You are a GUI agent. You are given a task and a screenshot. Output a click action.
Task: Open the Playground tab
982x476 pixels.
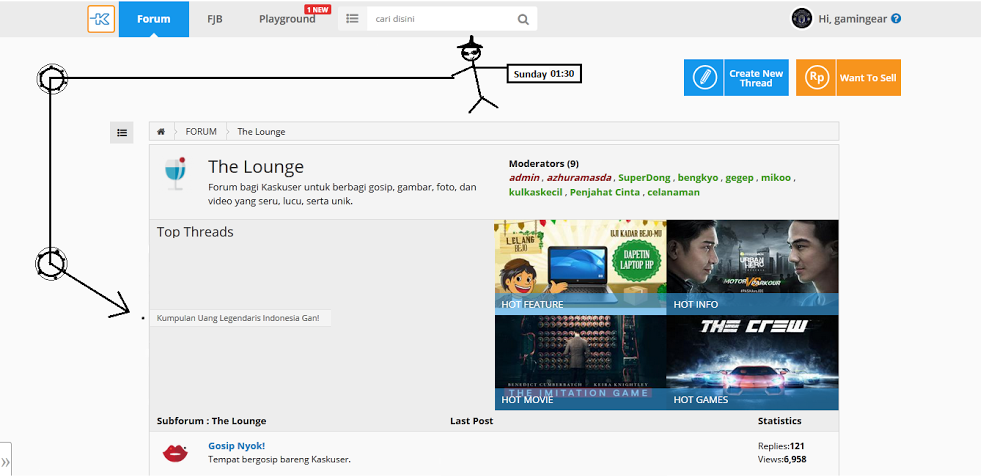point(287,19)
